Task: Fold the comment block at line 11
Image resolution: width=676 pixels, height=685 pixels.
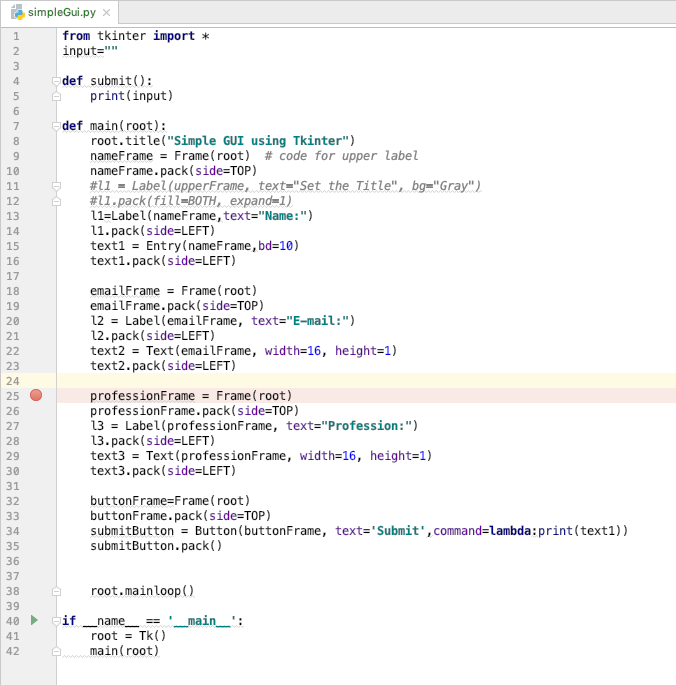Action: click(x=56, y=186)
